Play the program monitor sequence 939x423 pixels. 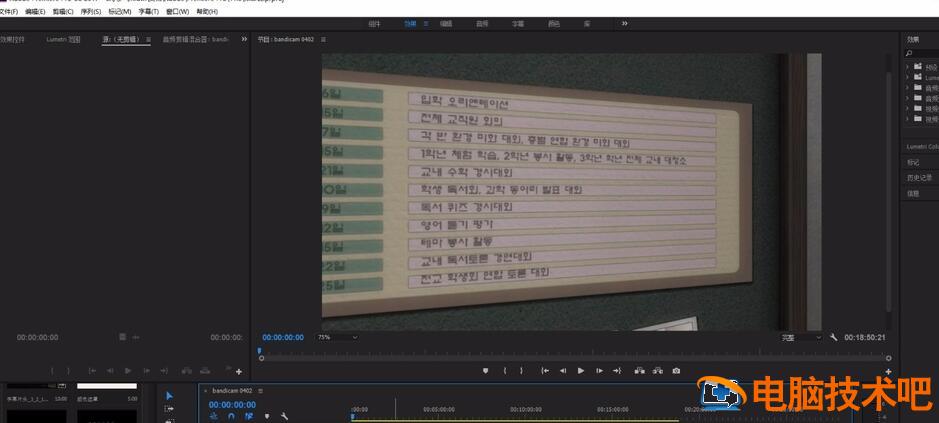pyautogui.click(x=580, y=371)
